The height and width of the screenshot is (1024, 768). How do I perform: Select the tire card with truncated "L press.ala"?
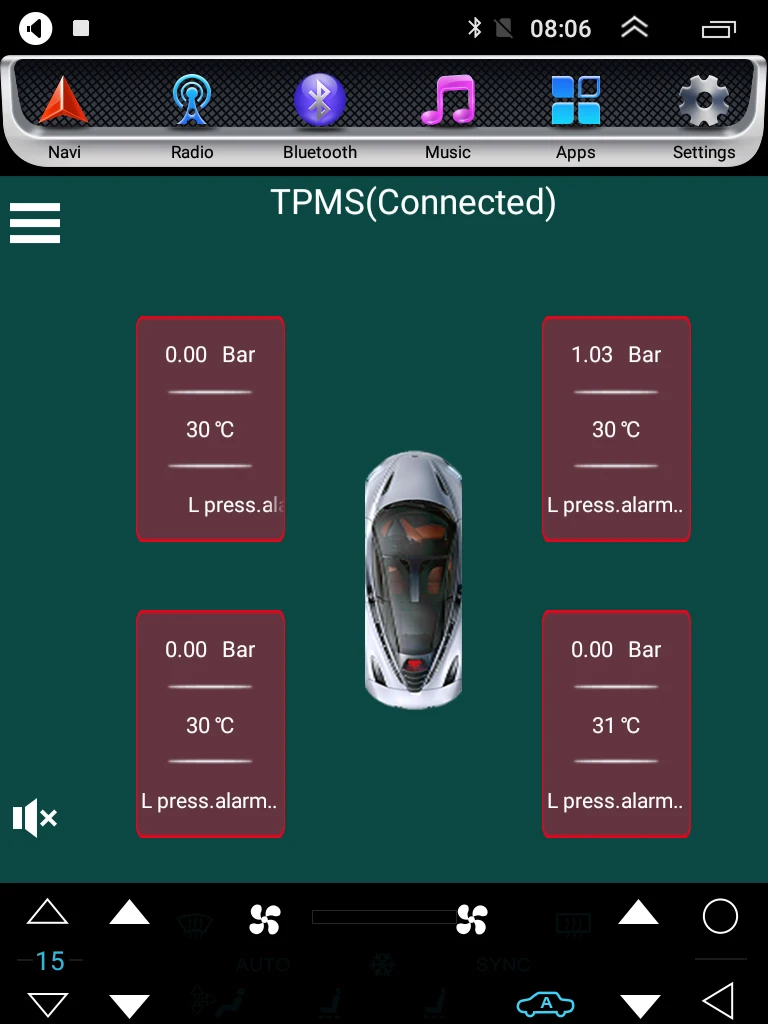(x=210, y=429)
